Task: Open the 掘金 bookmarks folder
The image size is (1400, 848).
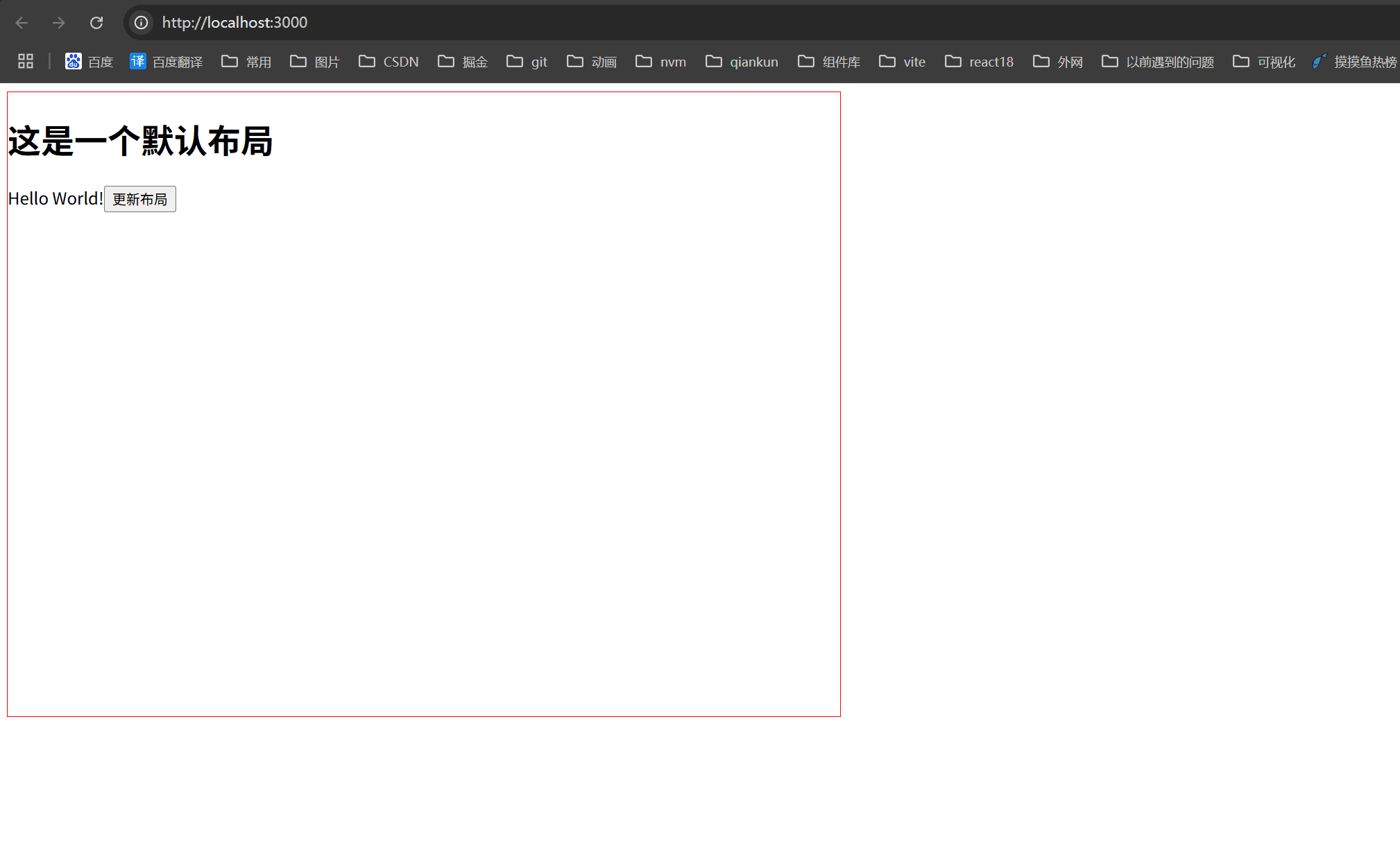Action: point(462,61)
